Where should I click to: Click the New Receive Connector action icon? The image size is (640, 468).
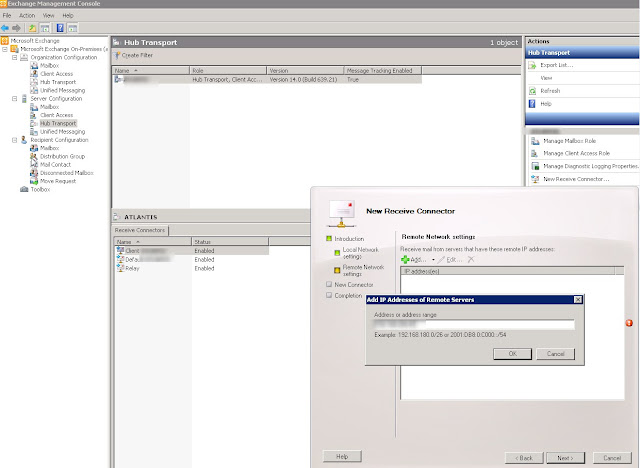[535, 179]
